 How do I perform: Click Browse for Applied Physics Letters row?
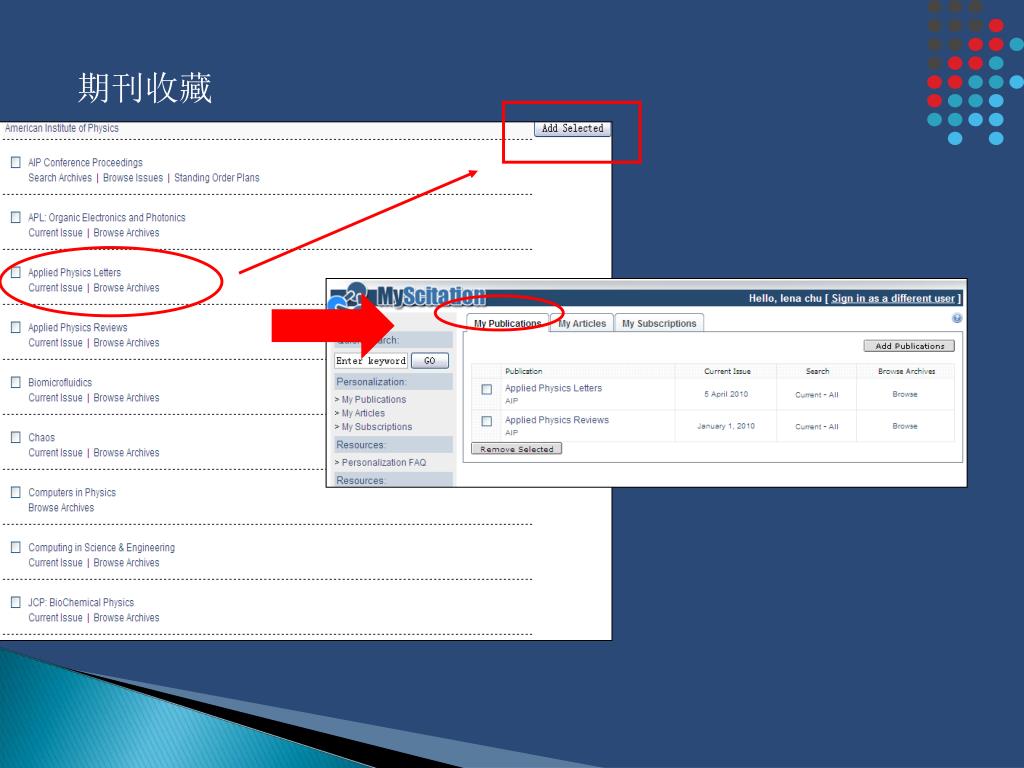pos(905,394)
